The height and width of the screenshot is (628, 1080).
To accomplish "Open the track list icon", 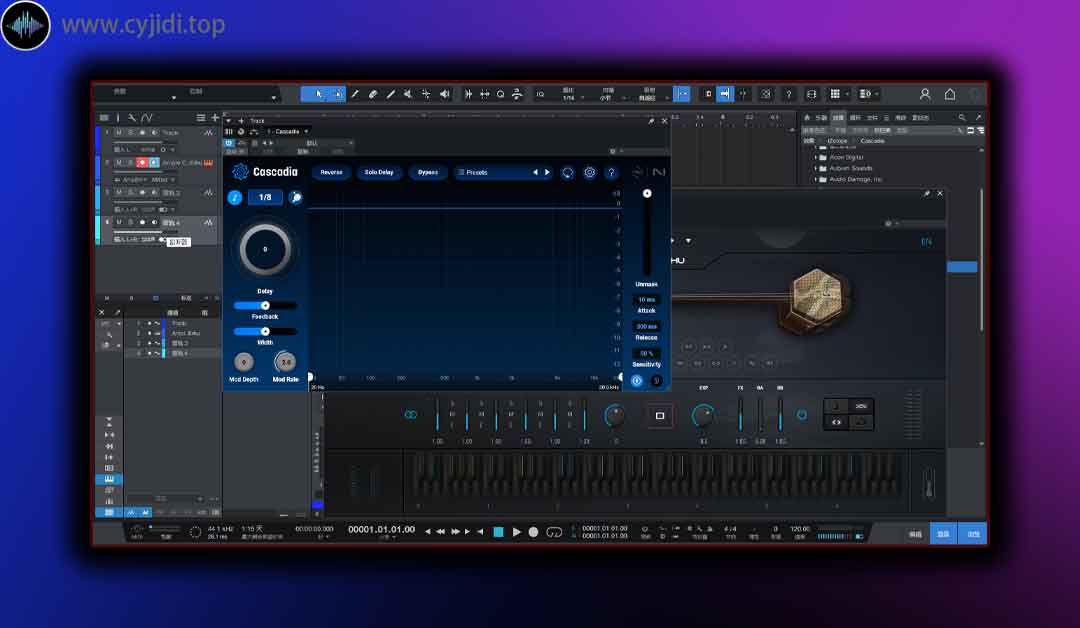I will point(200,118).
